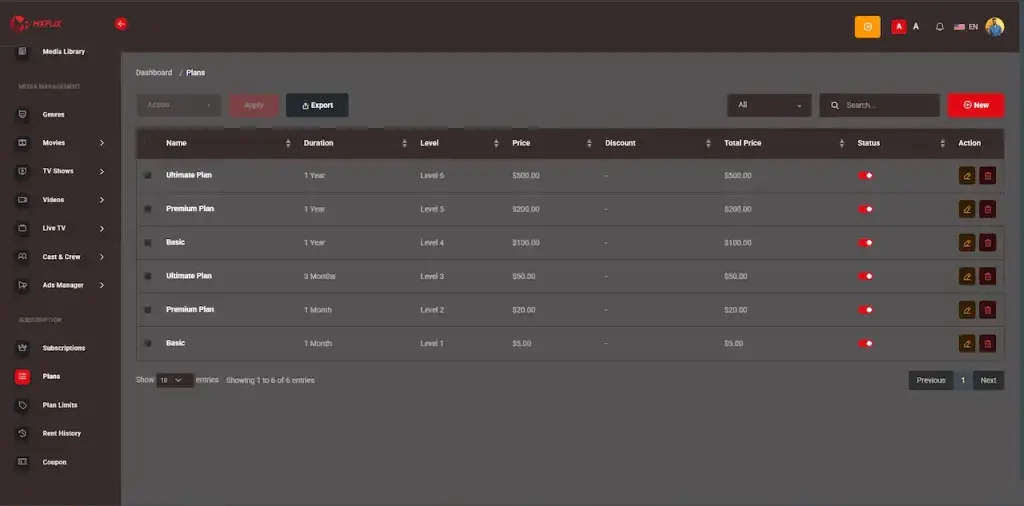This screenshot has width=1024, height=506.
Task: Check the Level 1 Basic row checkbox
Action: [x=148, y=343]
